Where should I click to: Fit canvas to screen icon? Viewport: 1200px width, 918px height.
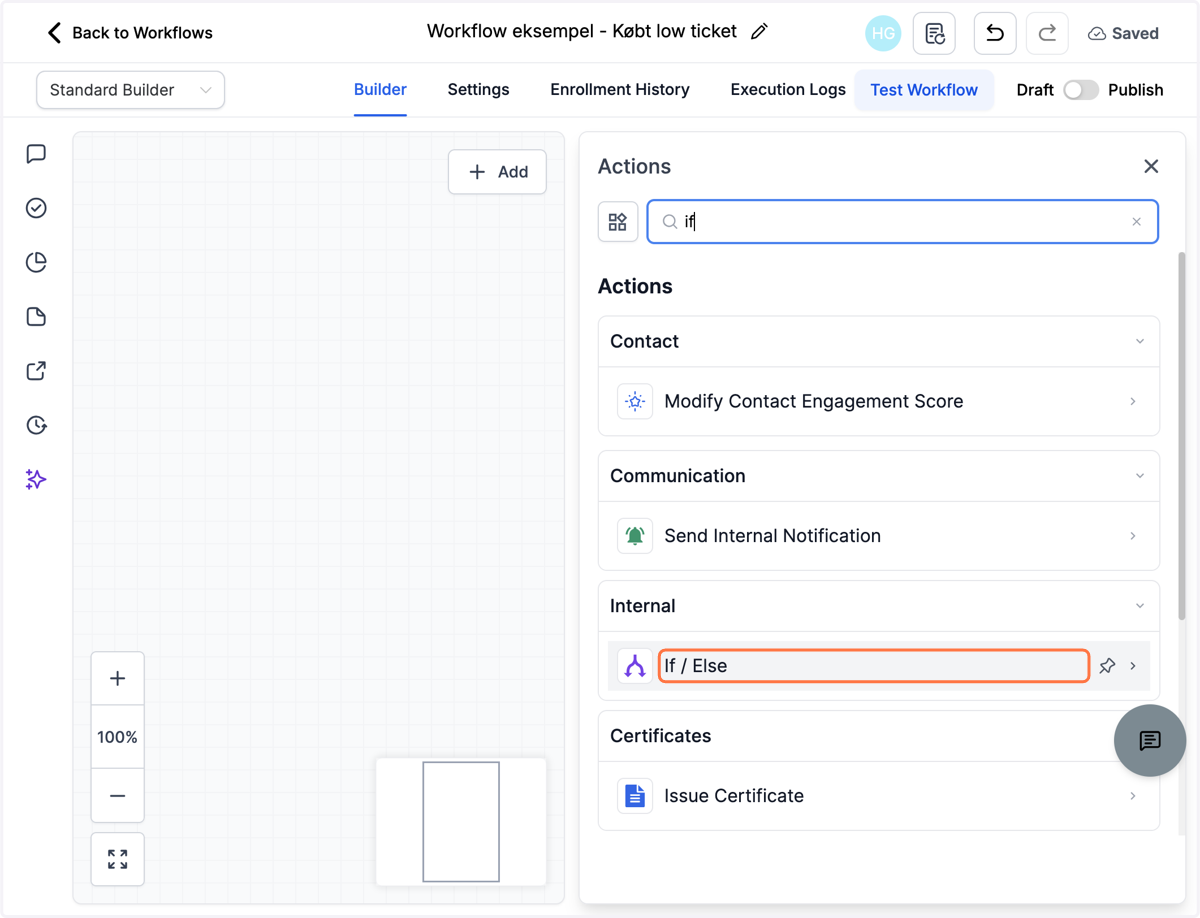117,859
